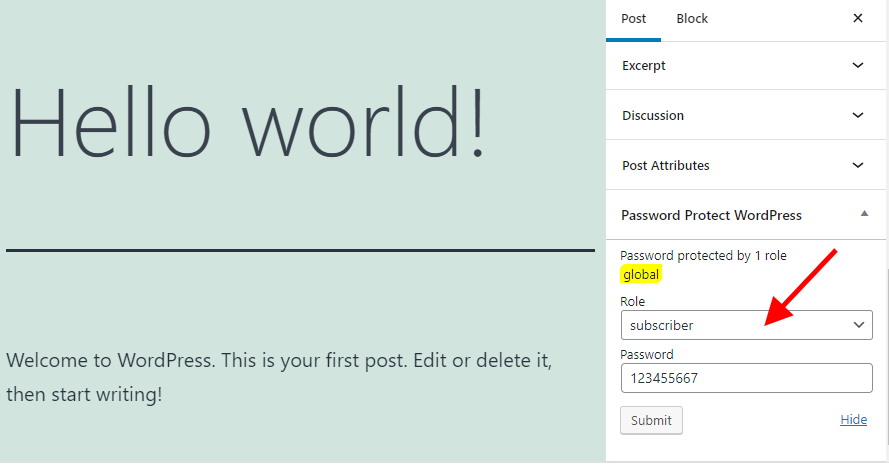This screenshot has width=889, height=465.
Task: Switch to the Block tab
Action: pos(692,19)
